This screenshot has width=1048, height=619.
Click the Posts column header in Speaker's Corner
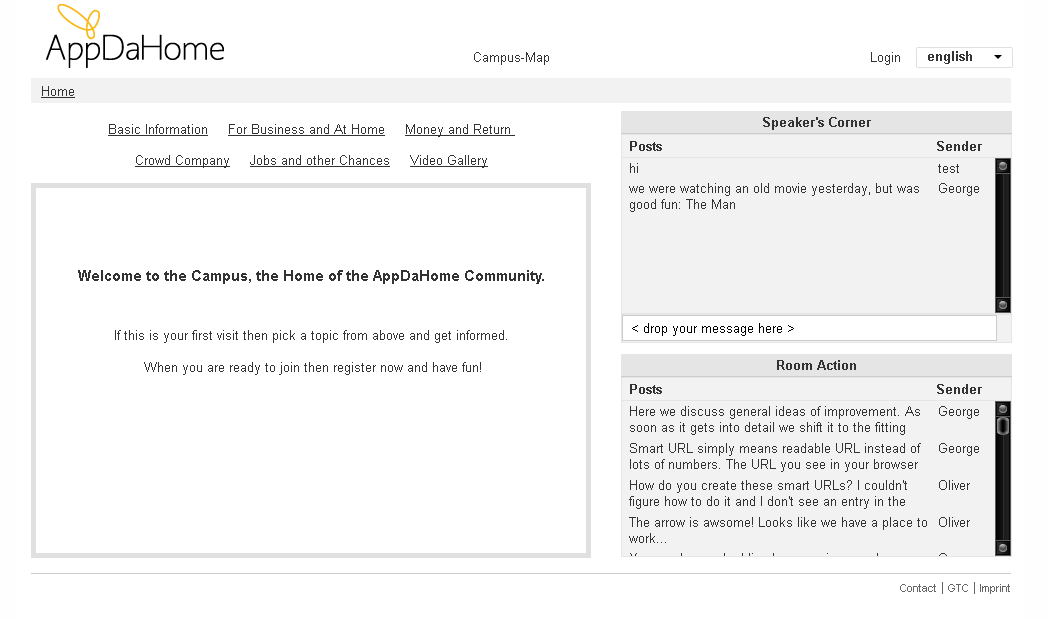646,146
